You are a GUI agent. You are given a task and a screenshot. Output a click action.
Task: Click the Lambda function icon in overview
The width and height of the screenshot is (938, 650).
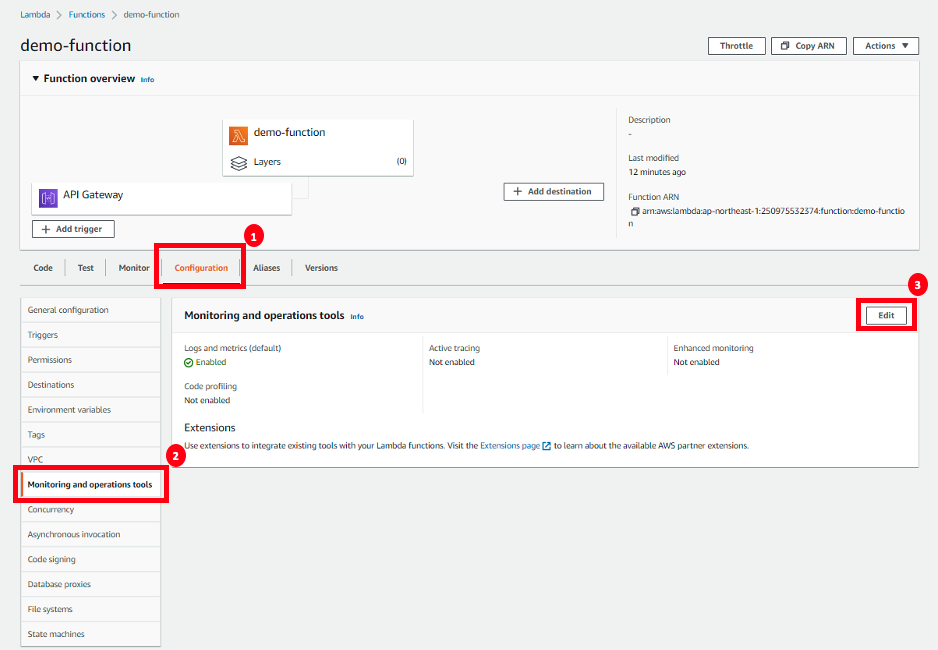238,136
